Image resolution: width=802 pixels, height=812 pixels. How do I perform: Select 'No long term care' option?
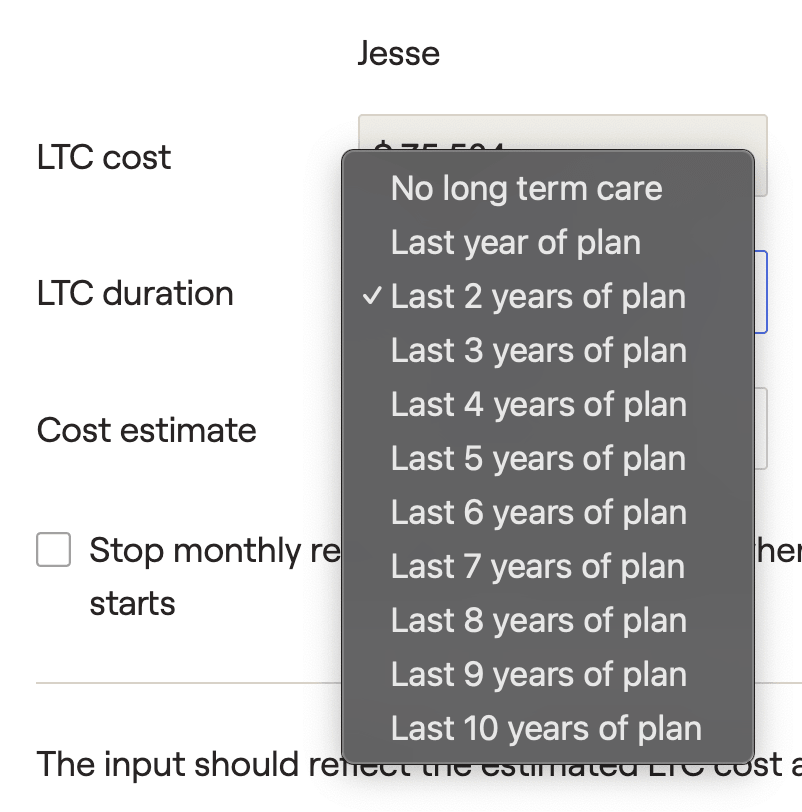click(526, 188)
